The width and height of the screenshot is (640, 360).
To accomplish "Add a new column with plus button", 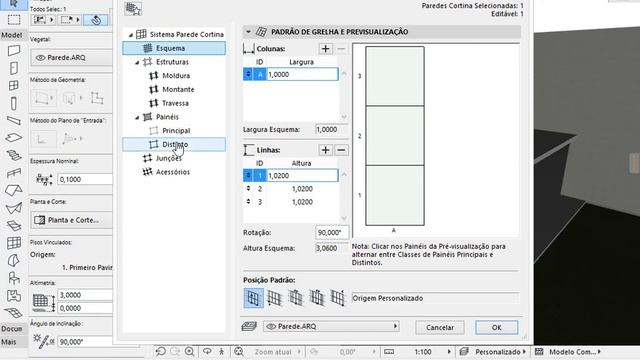I will tap(325, 49).
